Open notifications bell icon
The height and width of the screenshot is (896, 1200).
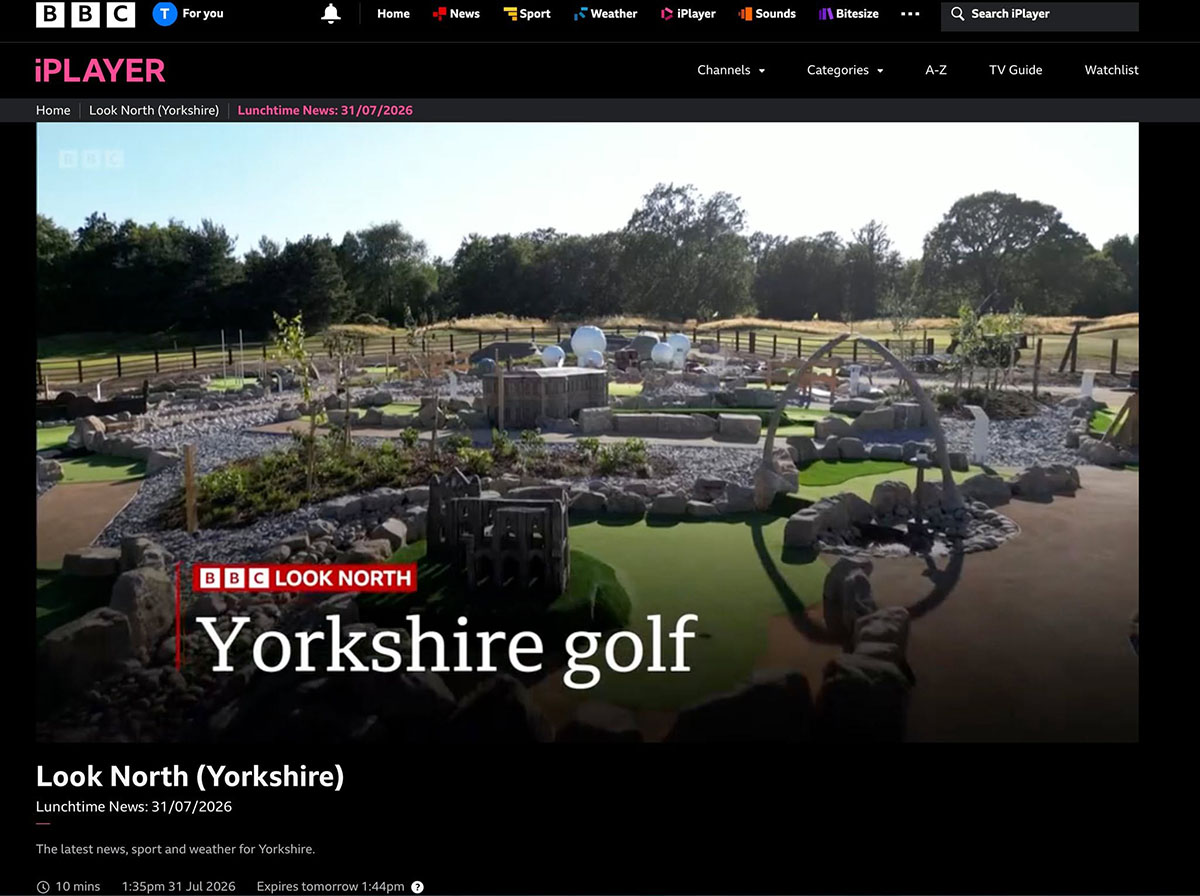tap(331, 14)
